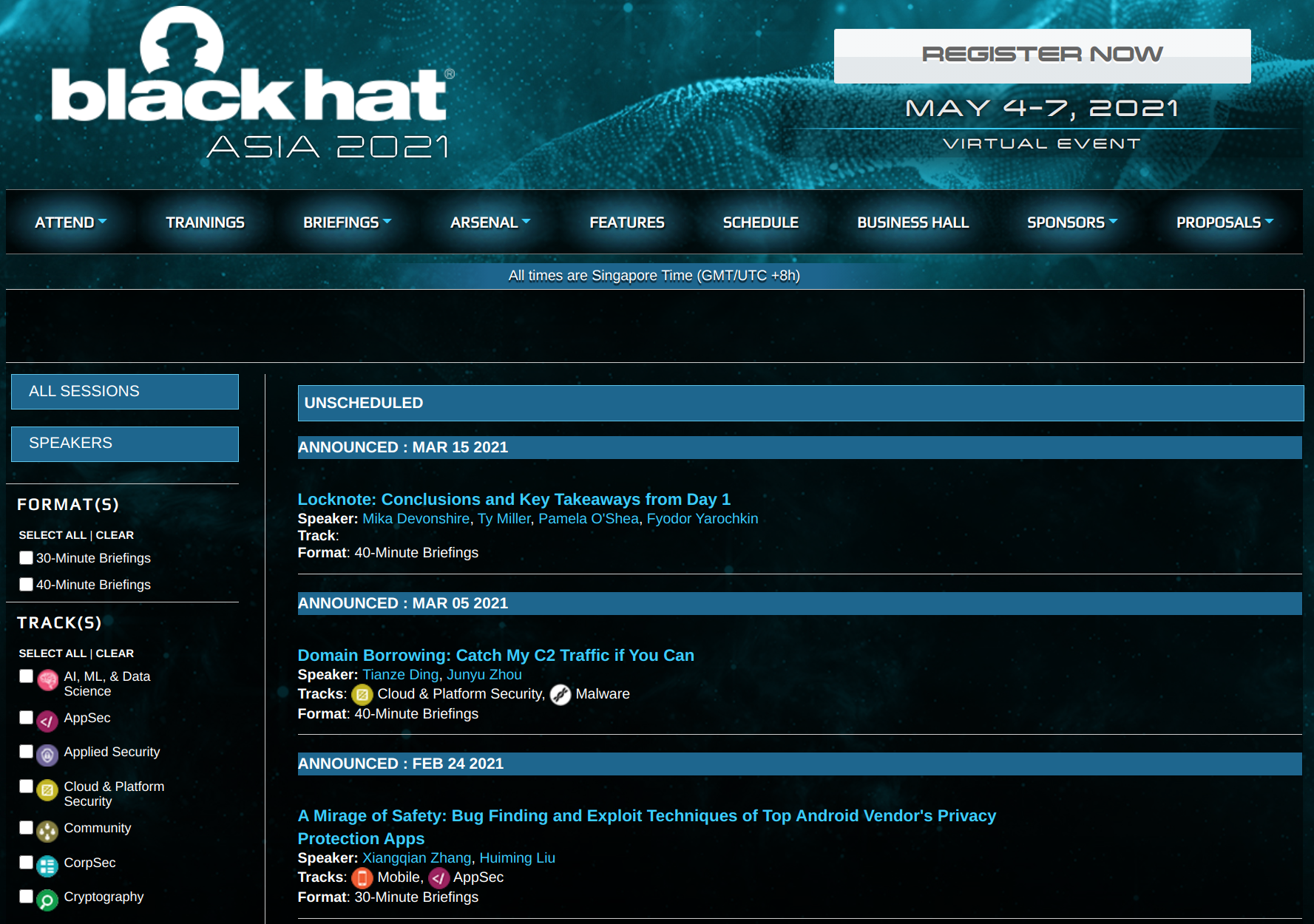This screenshot has height=924, width=1314.
Task: Open the Speakers sidebar button
Action: (x=125, y=444)
